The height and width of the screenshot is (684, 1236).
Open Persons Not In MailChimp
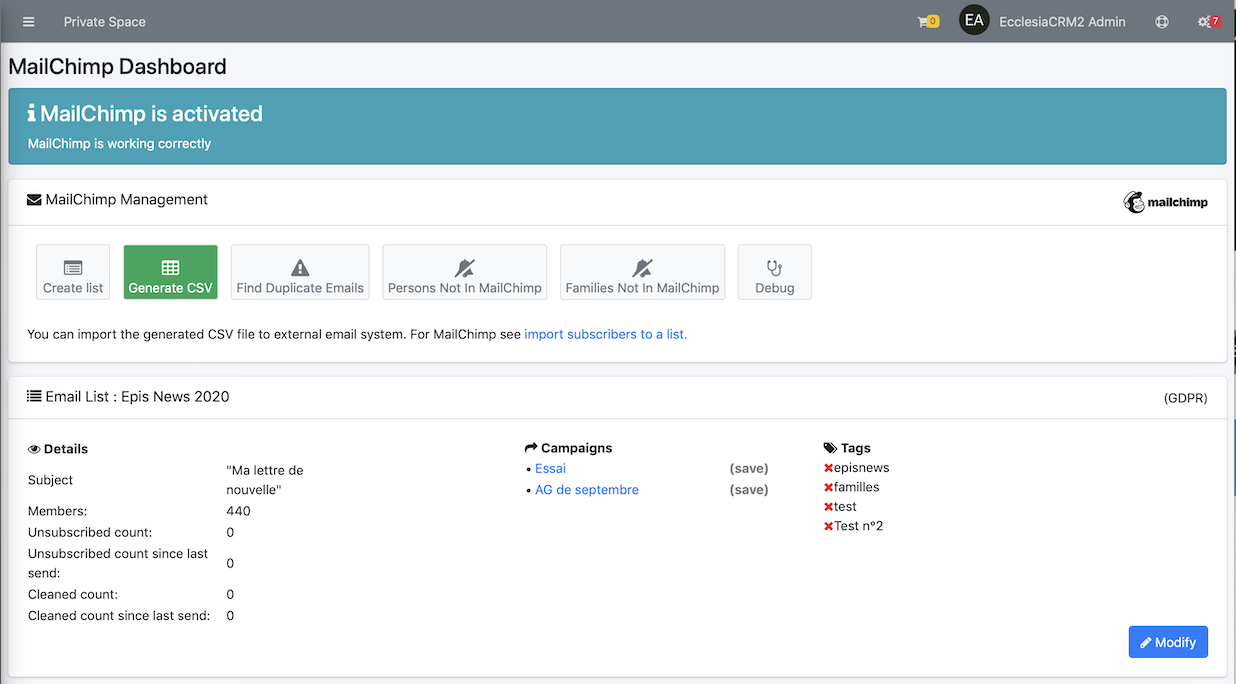(x=465, y=272)
